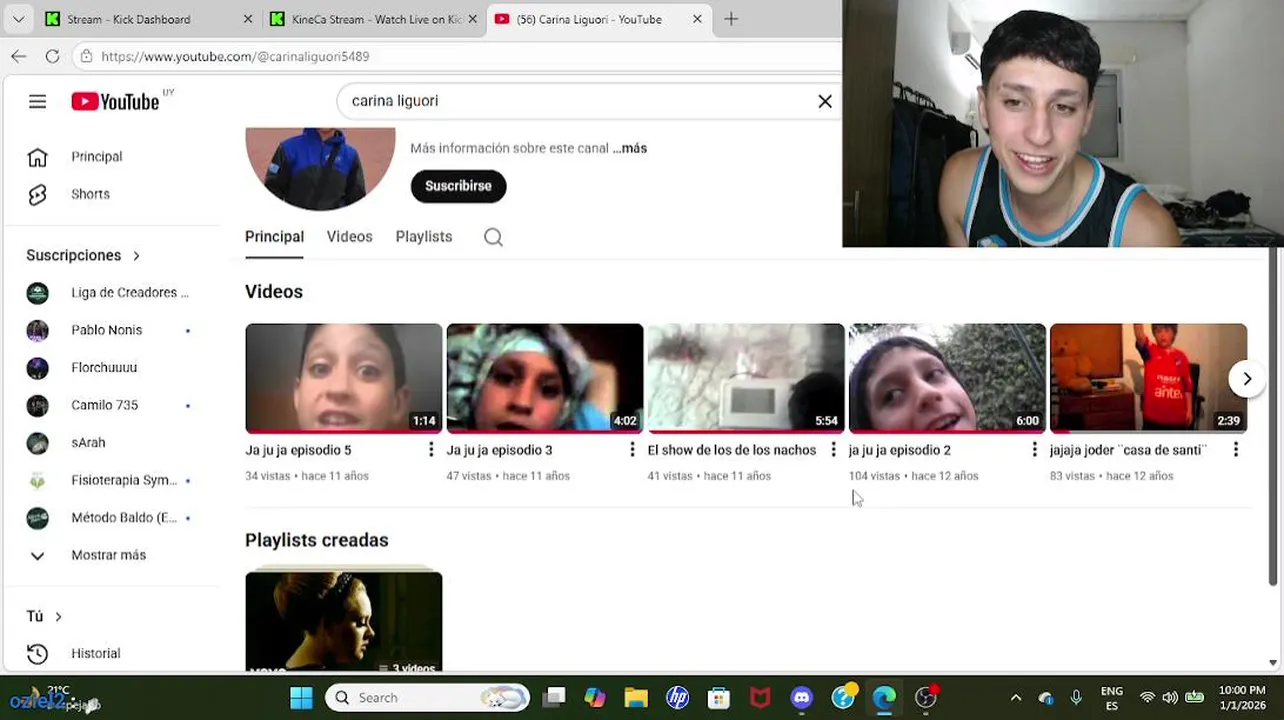Open the Ja ju ja episodio 3 thumbnail
The height and width of the screenshot is (720, 1284).
point(545,378)
